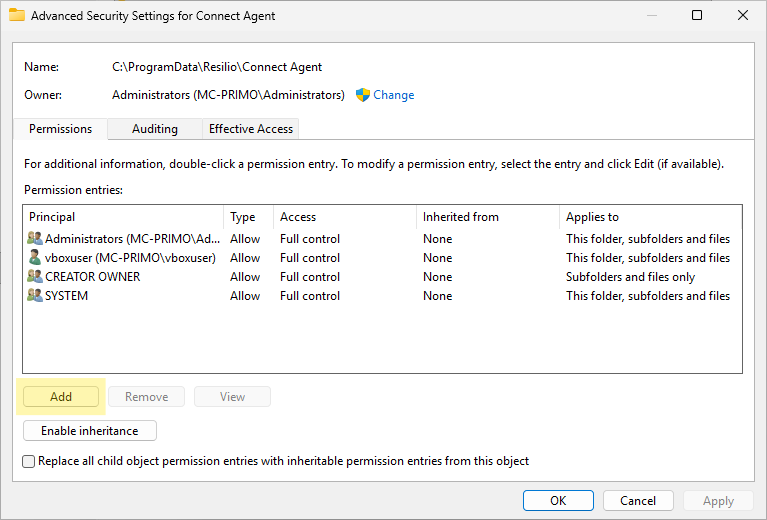
Task: Click the Change owner link
Action: (x=393, y=95)
